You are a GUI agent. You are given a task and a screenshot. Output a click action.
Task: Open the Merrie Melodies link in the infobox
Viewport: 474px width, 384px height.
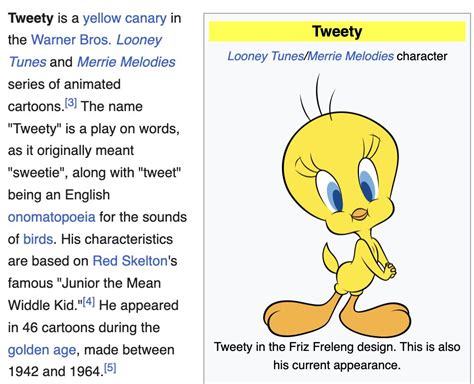point(350,56)
